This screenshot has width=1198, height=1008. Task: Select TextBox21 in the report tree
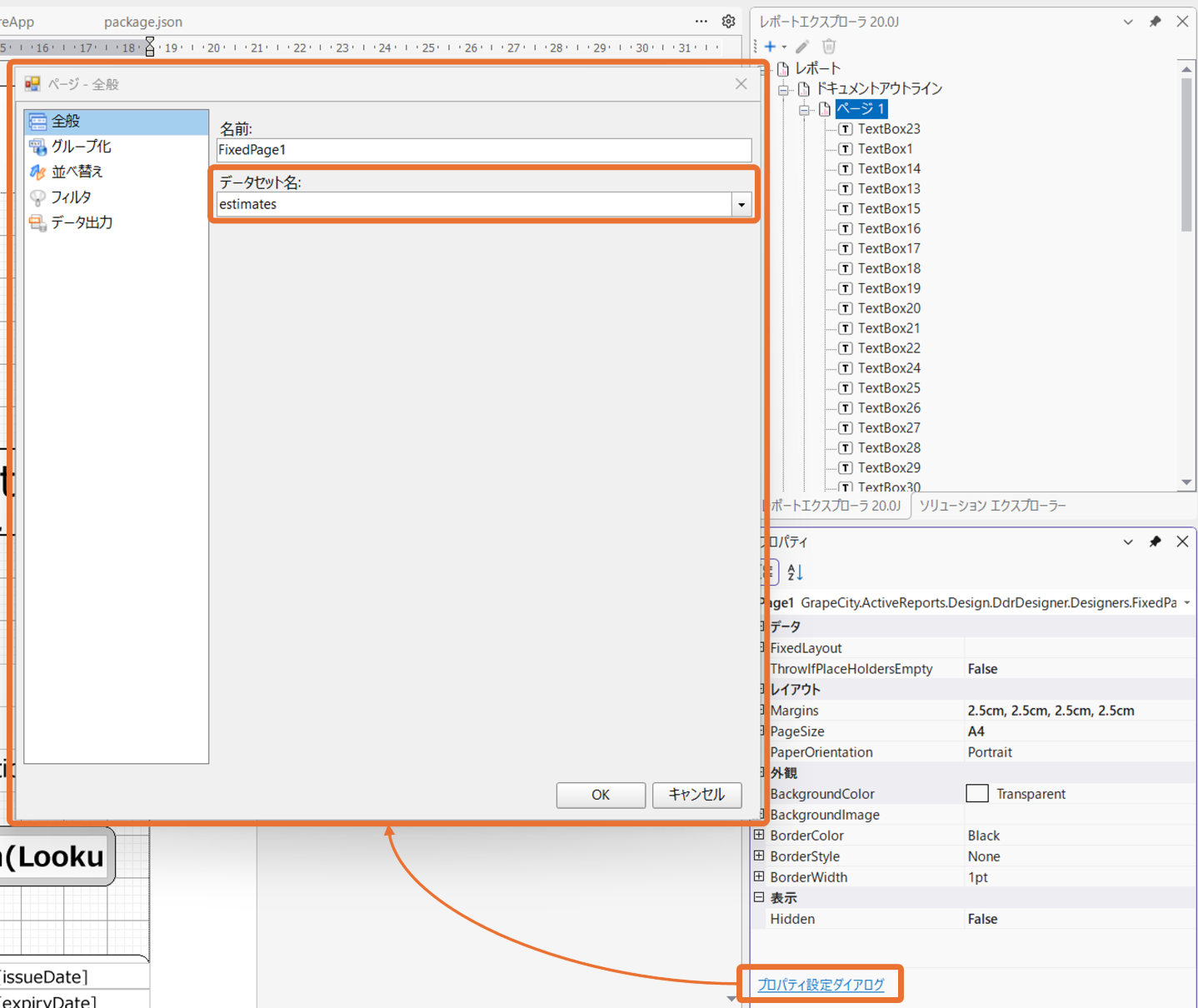click(889, 329)
